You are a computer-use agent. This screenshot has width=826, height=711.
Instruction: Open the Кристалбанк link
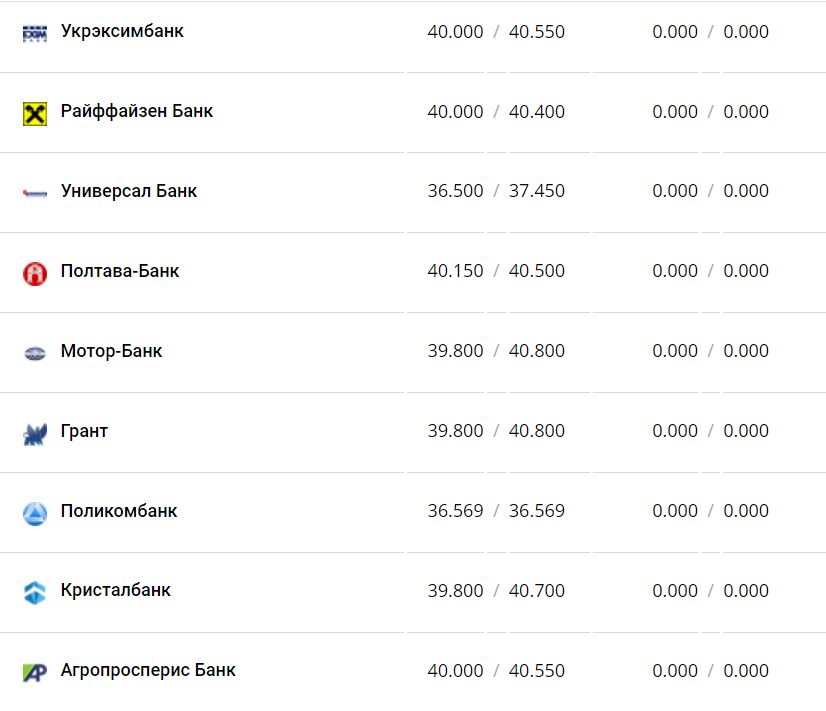(116, 590)
